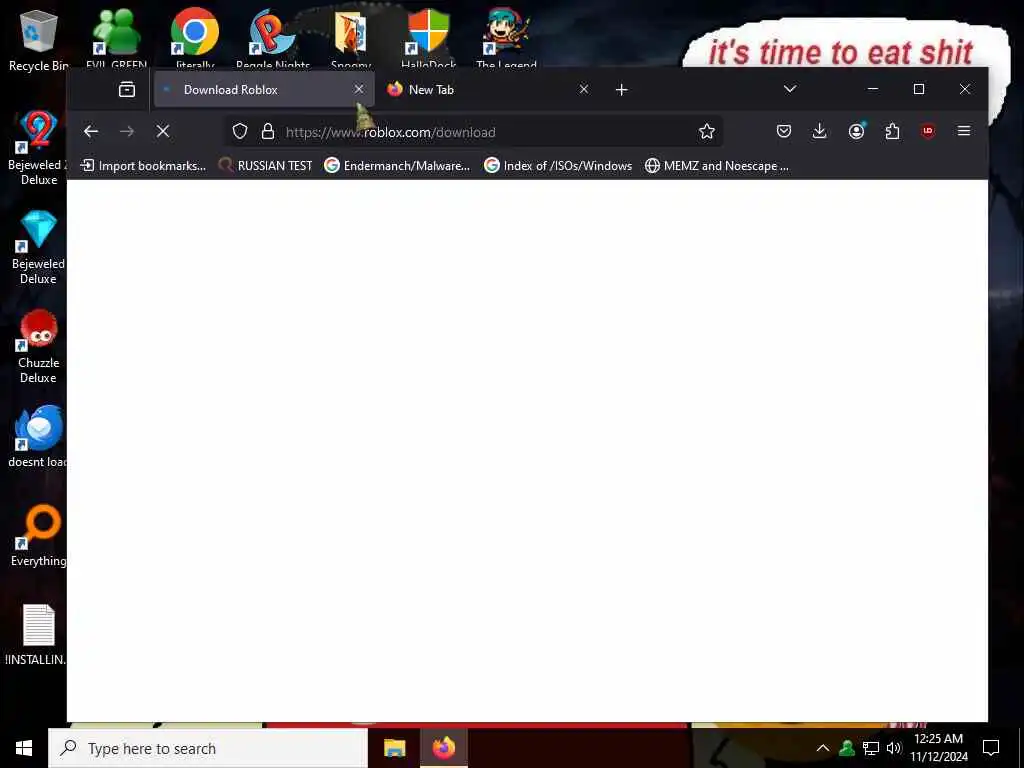Switch to the New Tab tab
The width and height of the screenshot is (1024, 768).
[x=487, y=89]
